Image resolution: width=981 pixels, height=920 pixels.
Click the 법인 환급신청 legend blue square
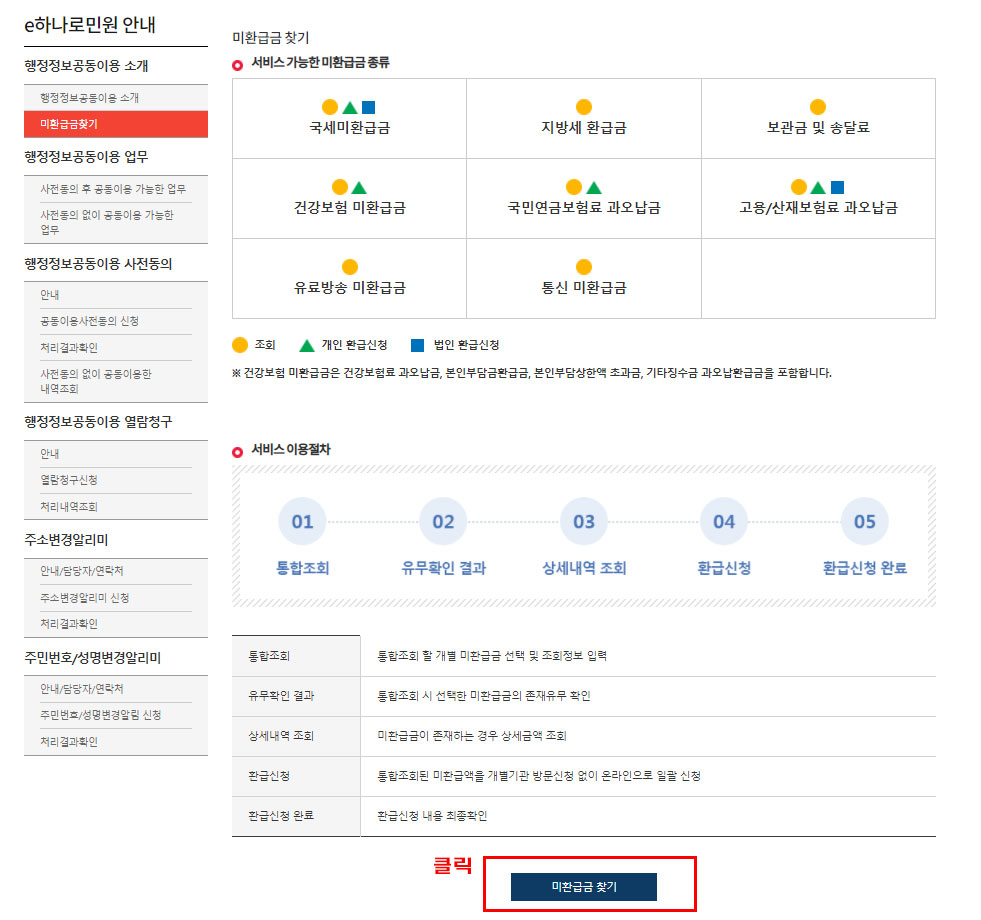click(x=417, y=345)
